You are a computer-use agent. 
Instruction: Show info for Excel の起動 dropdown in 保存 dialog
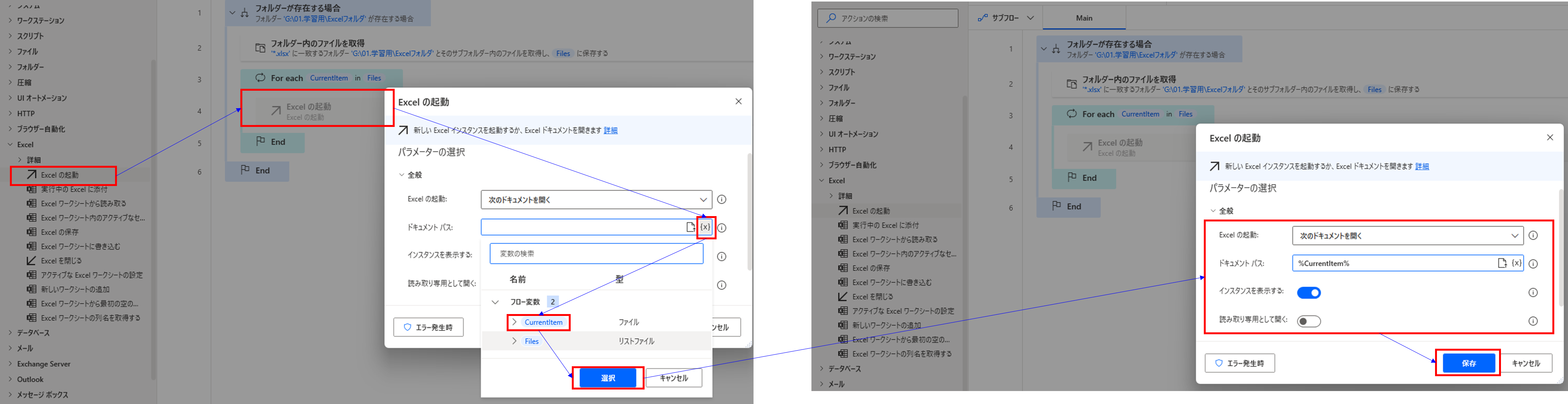click(x=1533, y=235)
